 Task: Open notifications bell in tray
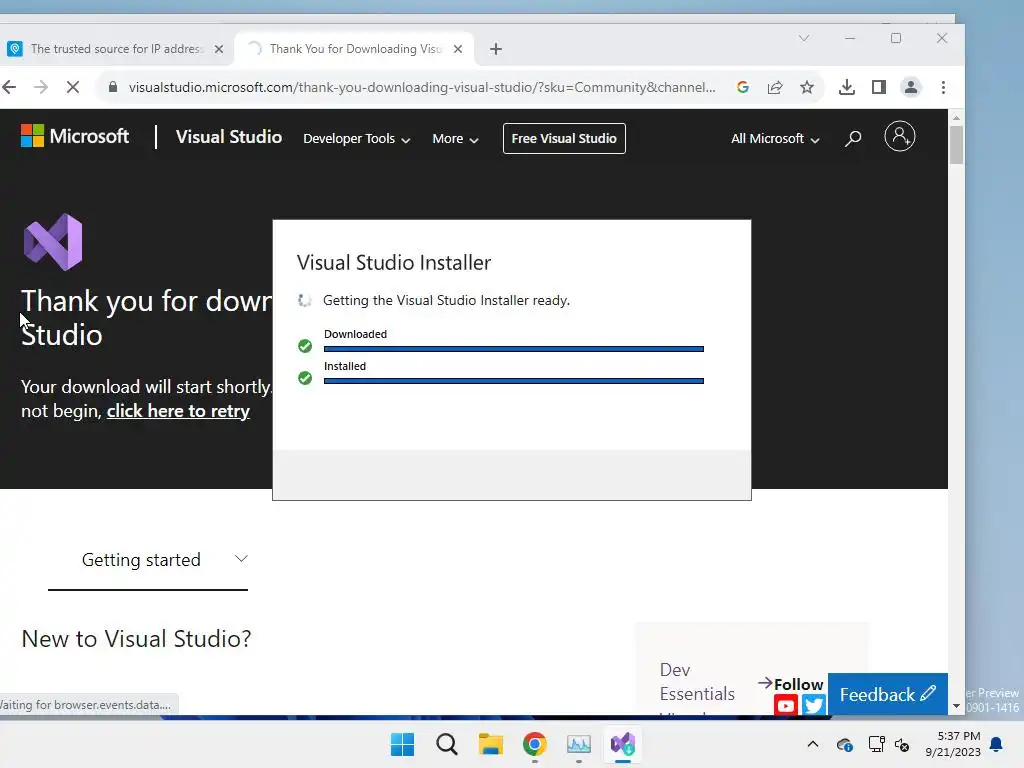tap(996, 744)
